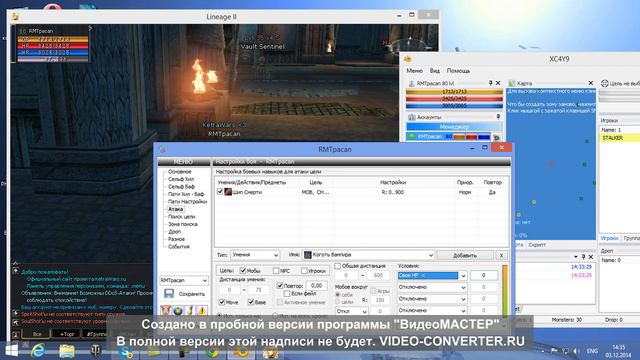Toggle the Move checkbox
The image size is (640, 360).
coord(222,302)
